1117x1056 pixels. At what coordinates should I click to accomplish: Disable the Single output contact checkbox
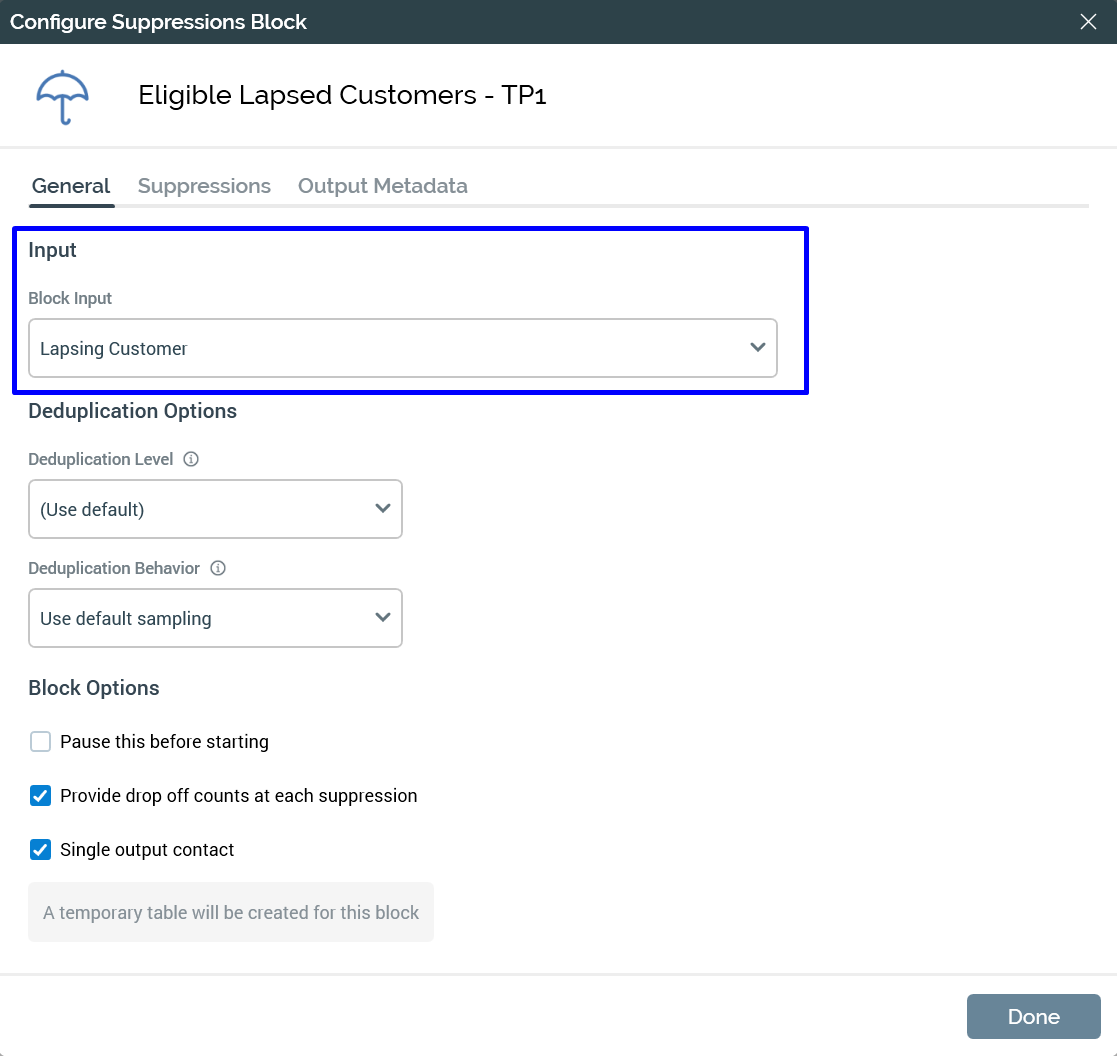41,850
